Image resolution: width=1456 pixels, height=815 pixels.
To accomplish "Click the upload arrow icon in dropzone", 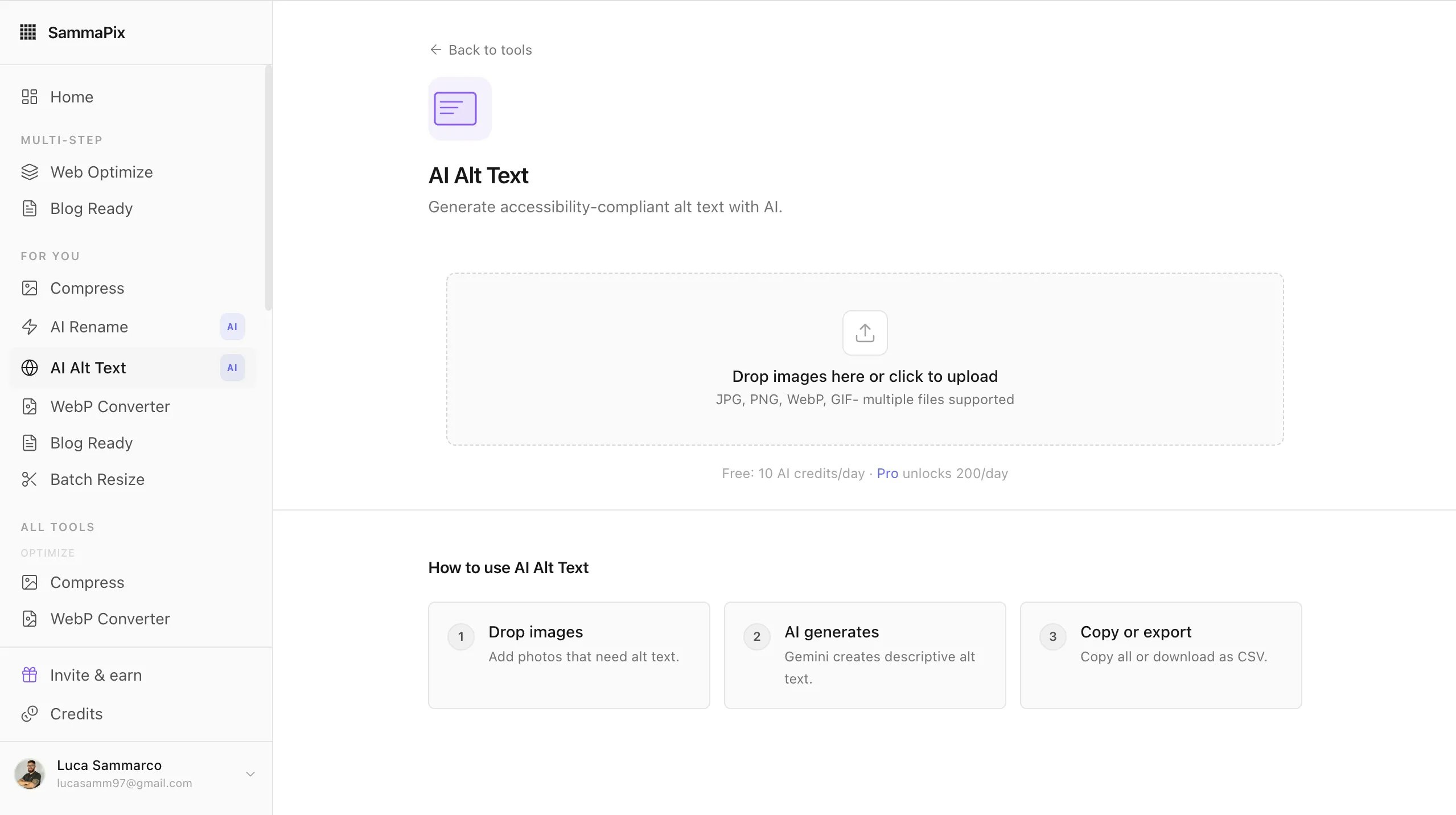I will pos(865,333).
